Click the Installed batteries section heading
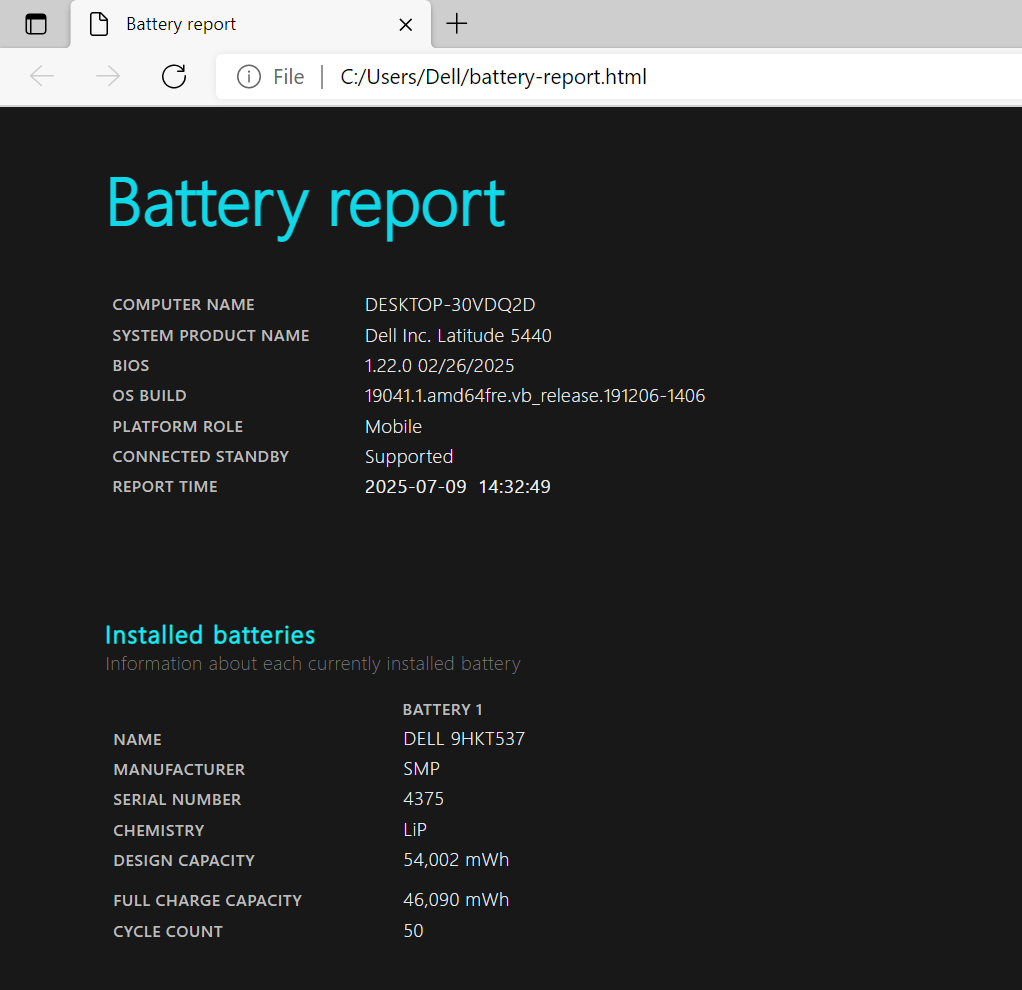Viewport: 1022px width, 990px height. [210, 635]
